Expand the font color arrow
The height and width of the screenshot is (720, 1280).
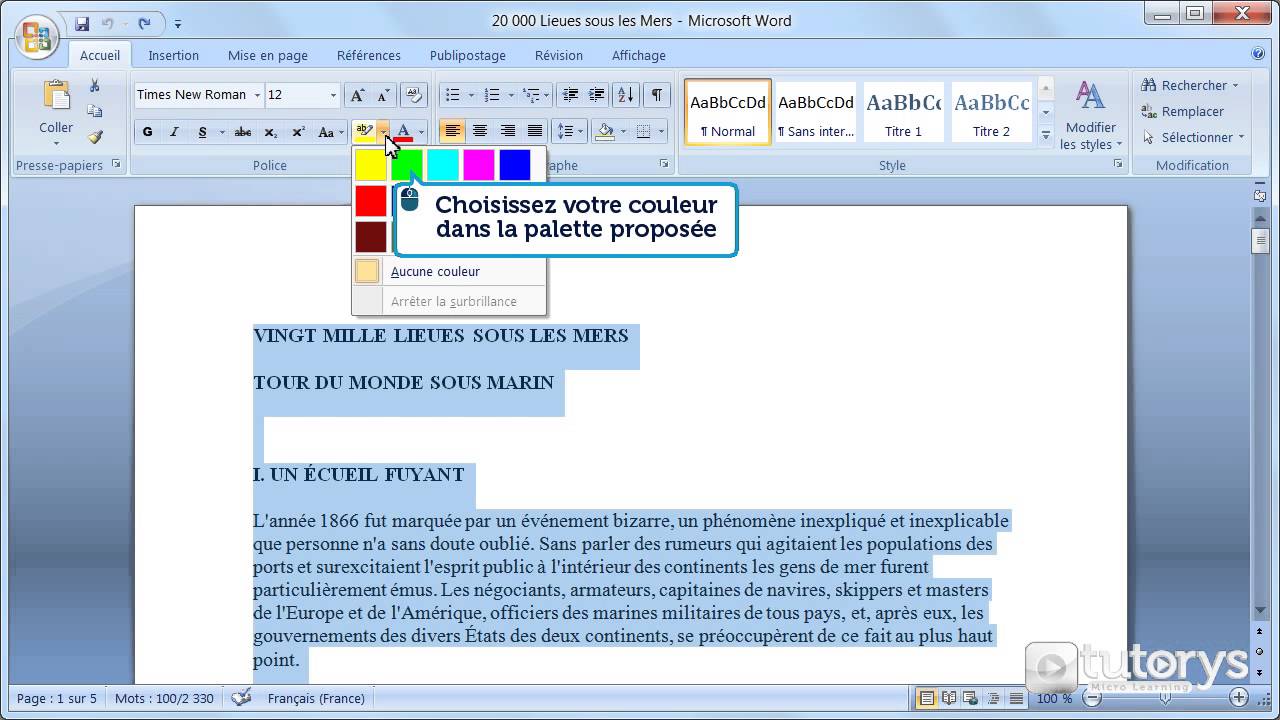pos(421,132)
